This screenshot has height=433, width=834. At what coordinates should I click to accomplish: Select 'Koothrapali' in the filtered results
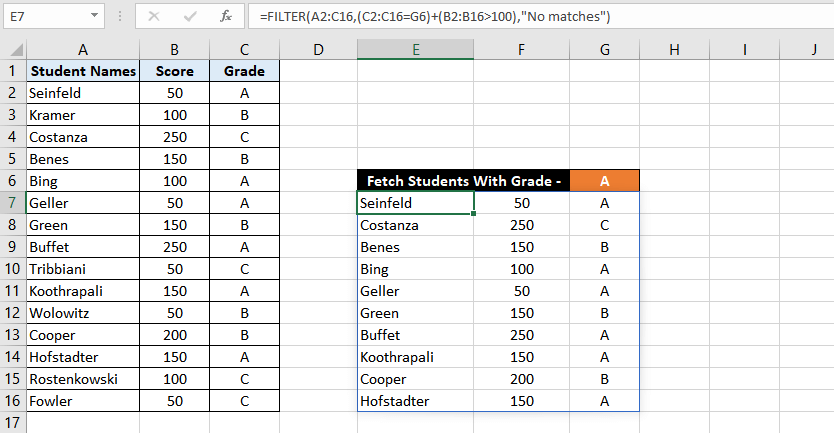pyautogui.click(x=415, y=357)
